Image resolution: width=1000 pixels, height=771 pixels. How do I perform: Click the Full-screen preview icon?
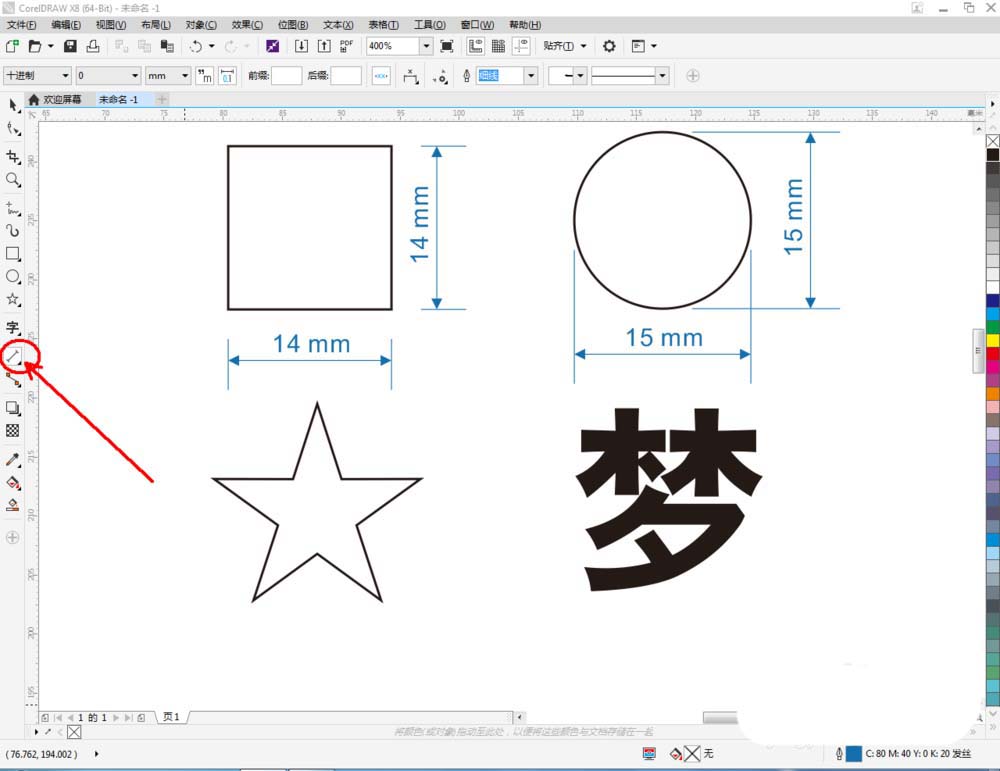point(447,46)
